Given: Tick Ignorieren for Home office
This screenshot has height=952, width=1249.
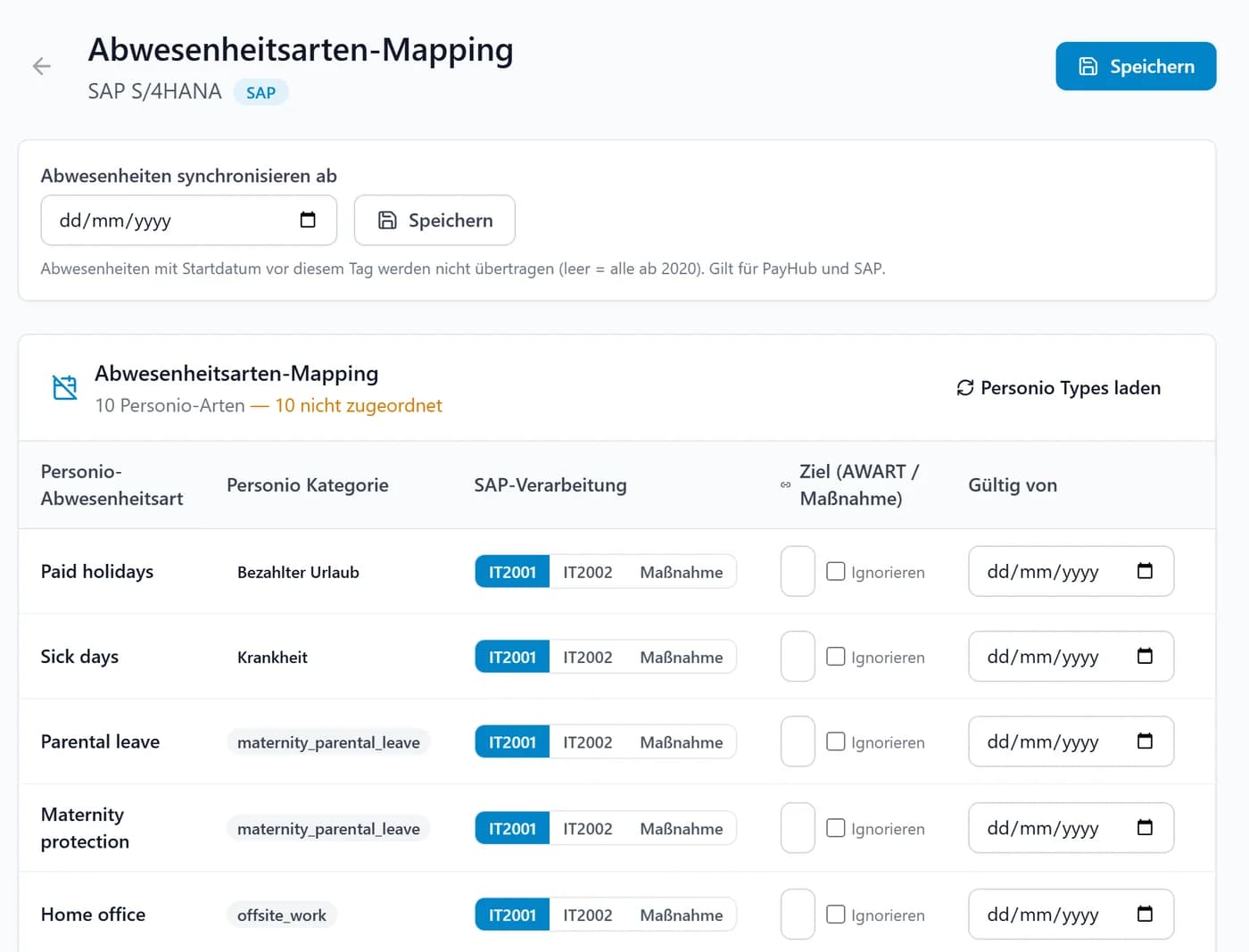Looking at the screenshot, I should point(836,914).
